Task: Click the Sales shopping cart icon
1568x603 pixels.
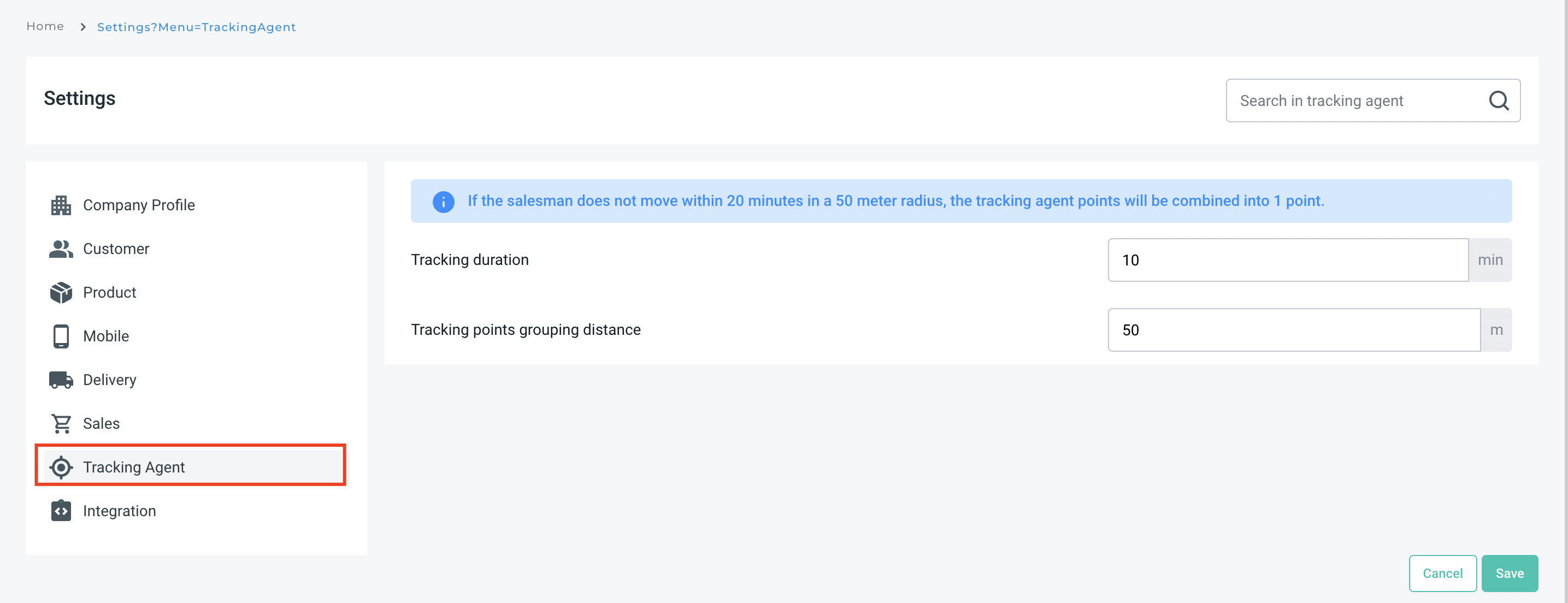Action: click(61, 423)
